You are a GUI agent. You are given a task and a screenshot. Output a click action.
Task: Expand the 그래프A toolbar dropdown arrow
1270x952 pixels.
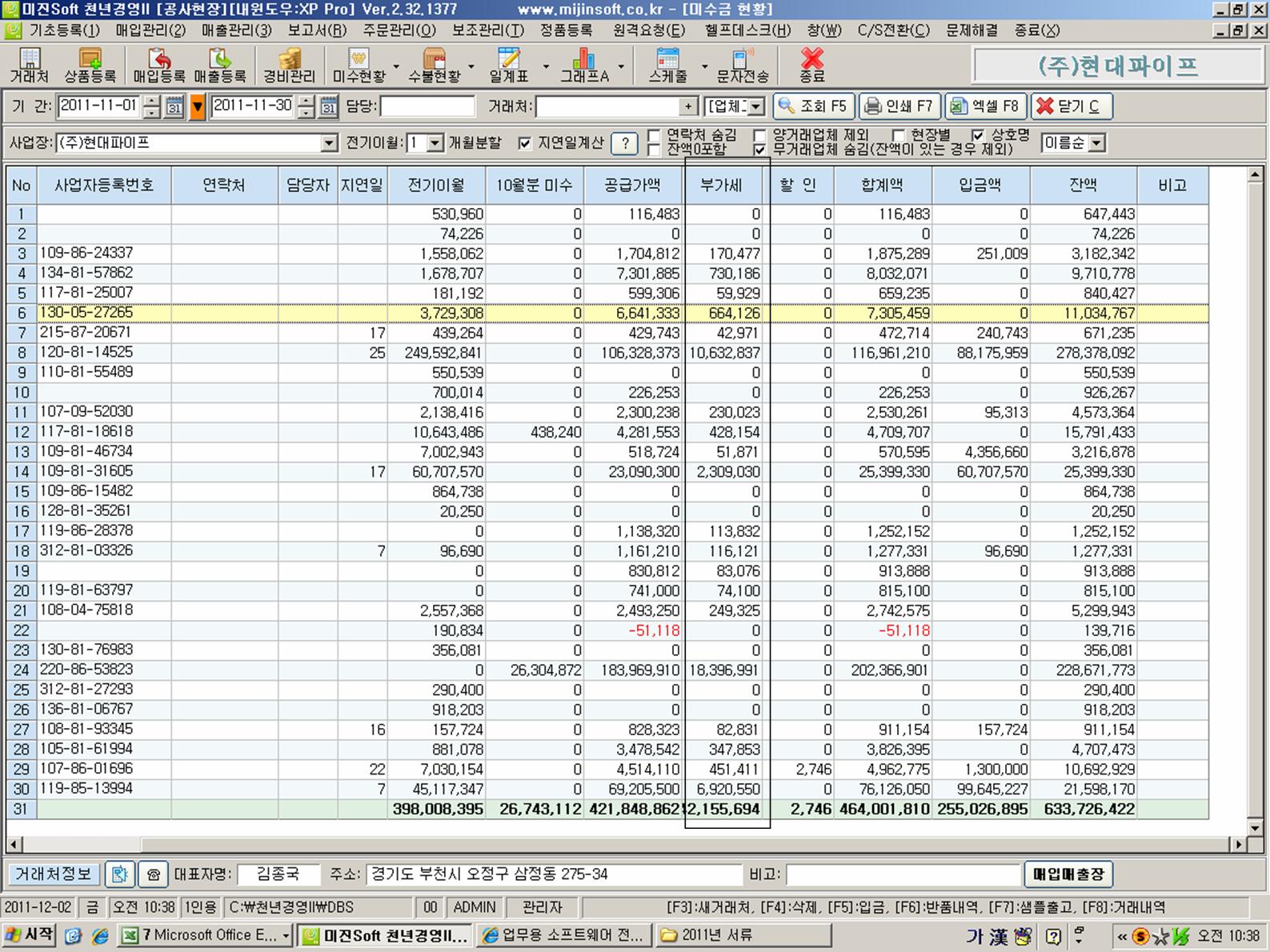(x=621, y=66)
